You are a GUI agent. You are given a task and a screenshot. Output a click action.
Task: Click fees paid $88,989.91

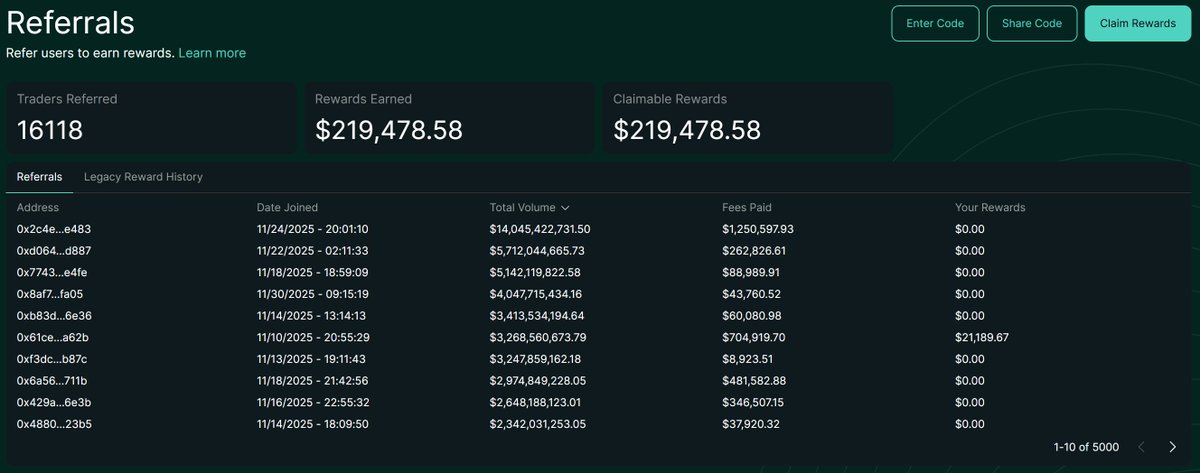(751, 272)
